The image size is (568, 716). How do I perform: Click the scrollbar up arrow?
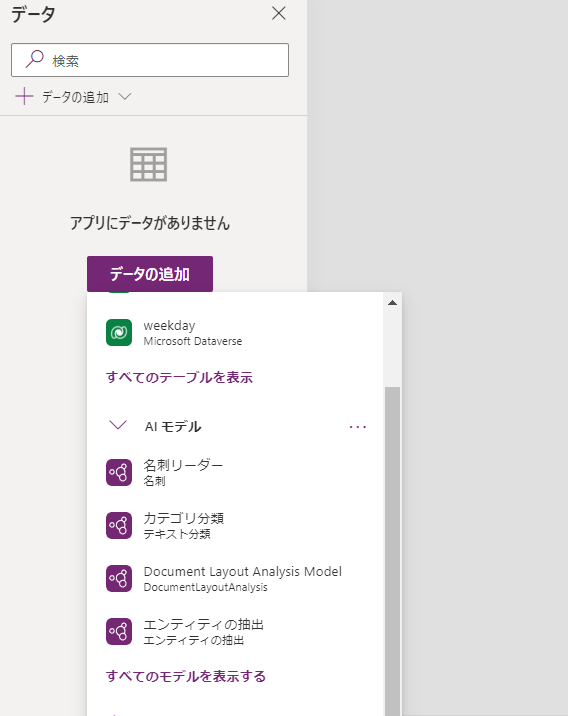[392, 303]
